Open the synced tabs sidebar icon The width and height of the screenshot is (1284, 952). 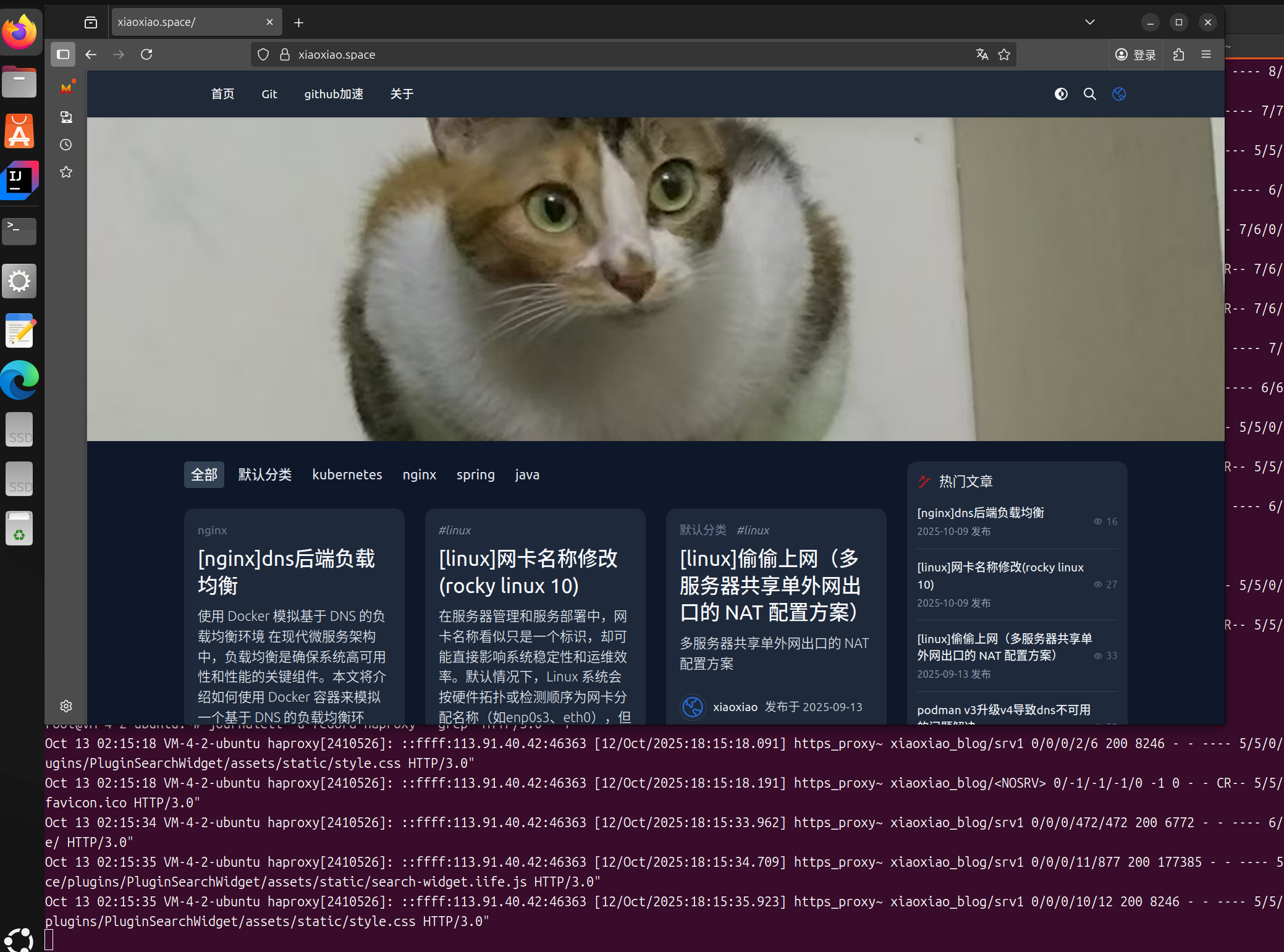pos(66,117)
